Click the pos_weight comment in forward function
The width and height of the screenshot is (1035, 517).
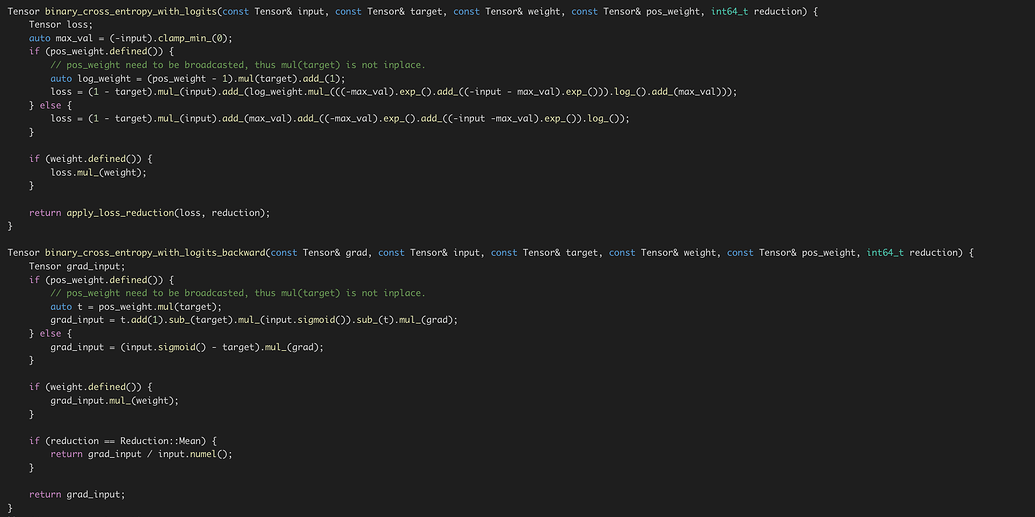point(238,65)
